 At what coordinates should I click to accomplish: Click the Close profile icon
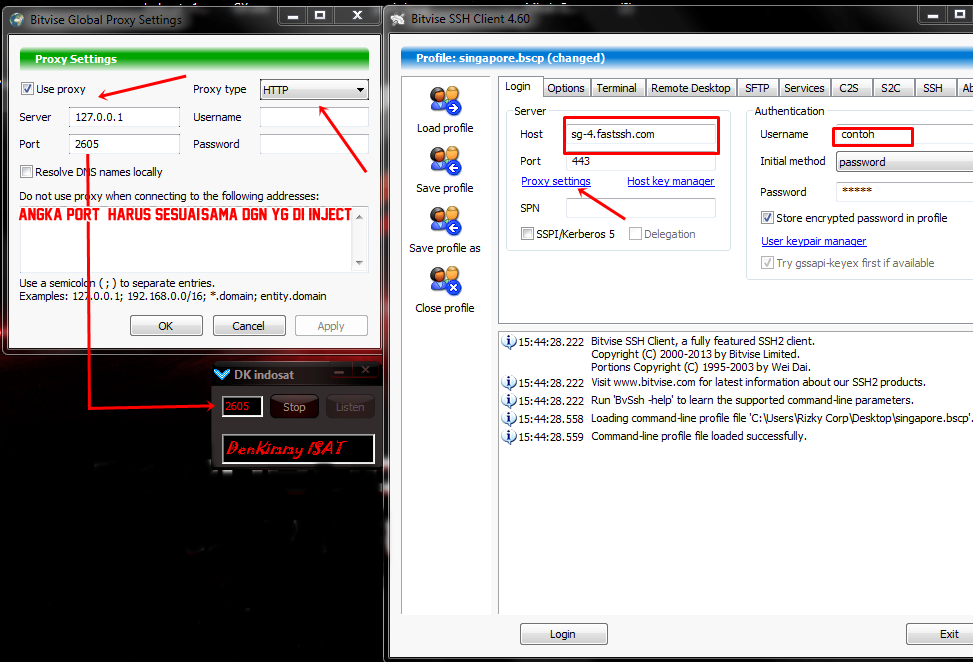(x=444, y=280)
